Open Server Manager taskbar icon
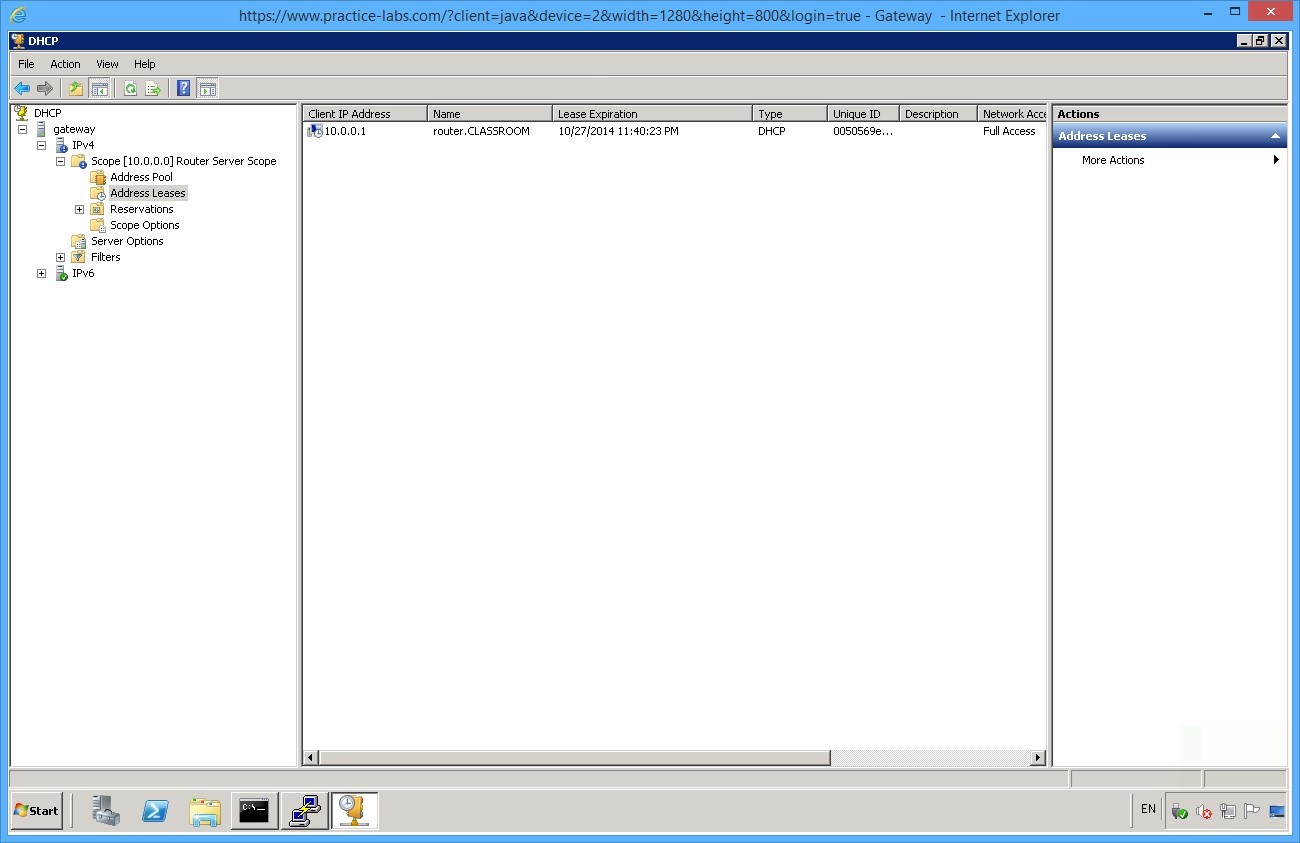1300x843 pixels. (x=106, y=811)
